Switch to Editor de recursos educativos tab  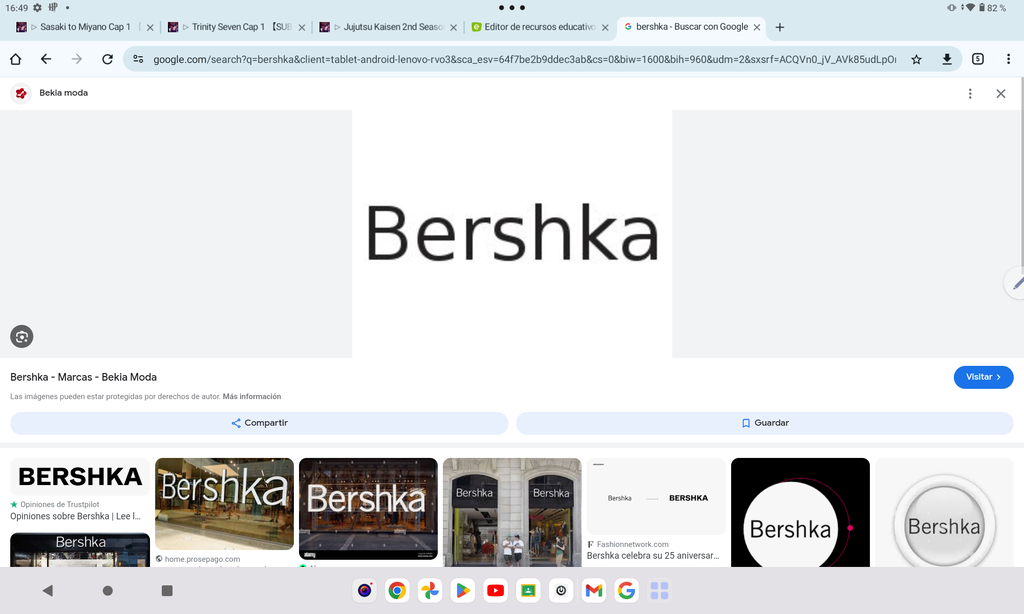tap(533, 27)
